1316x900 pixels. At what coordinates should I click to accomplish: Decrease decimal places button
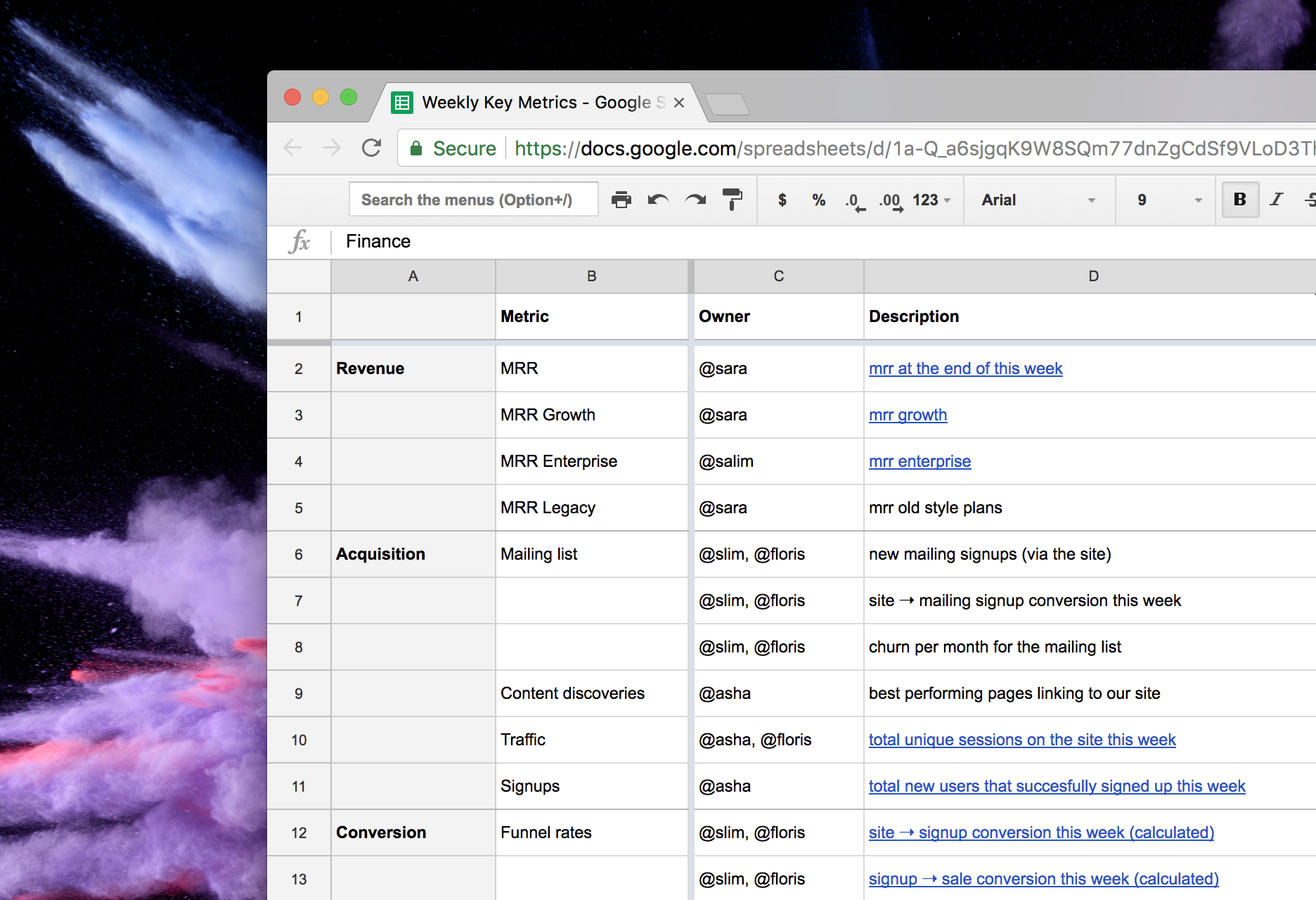pos(854,201)
